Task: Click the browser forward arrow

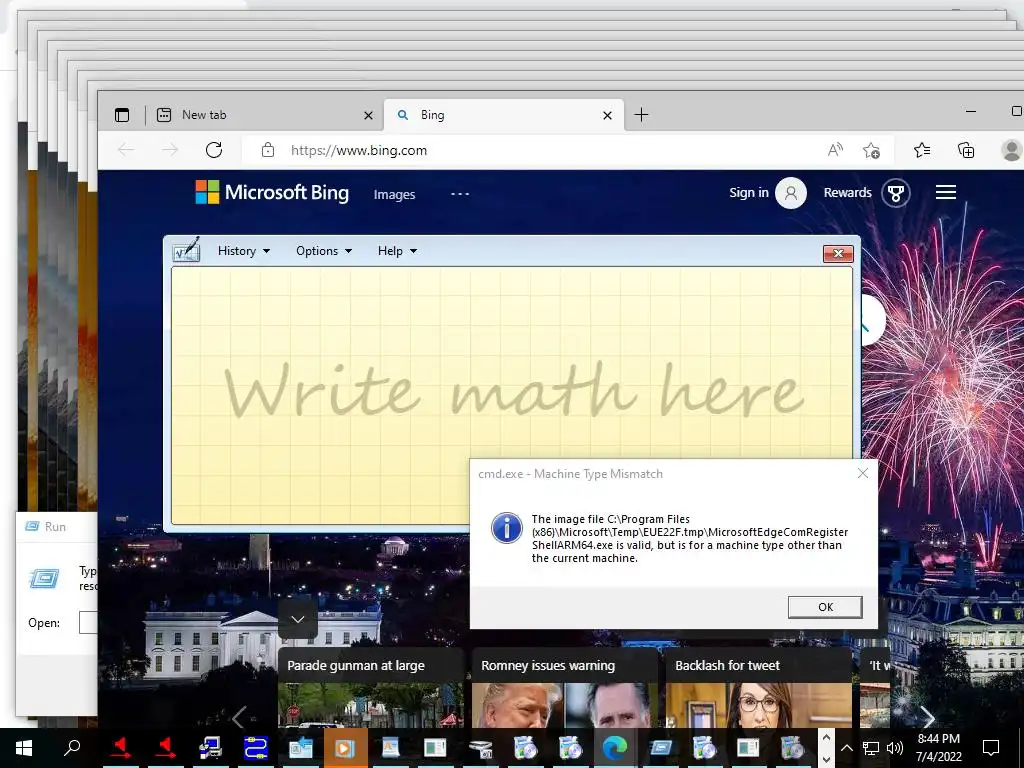Action: [x=170, y=150]
